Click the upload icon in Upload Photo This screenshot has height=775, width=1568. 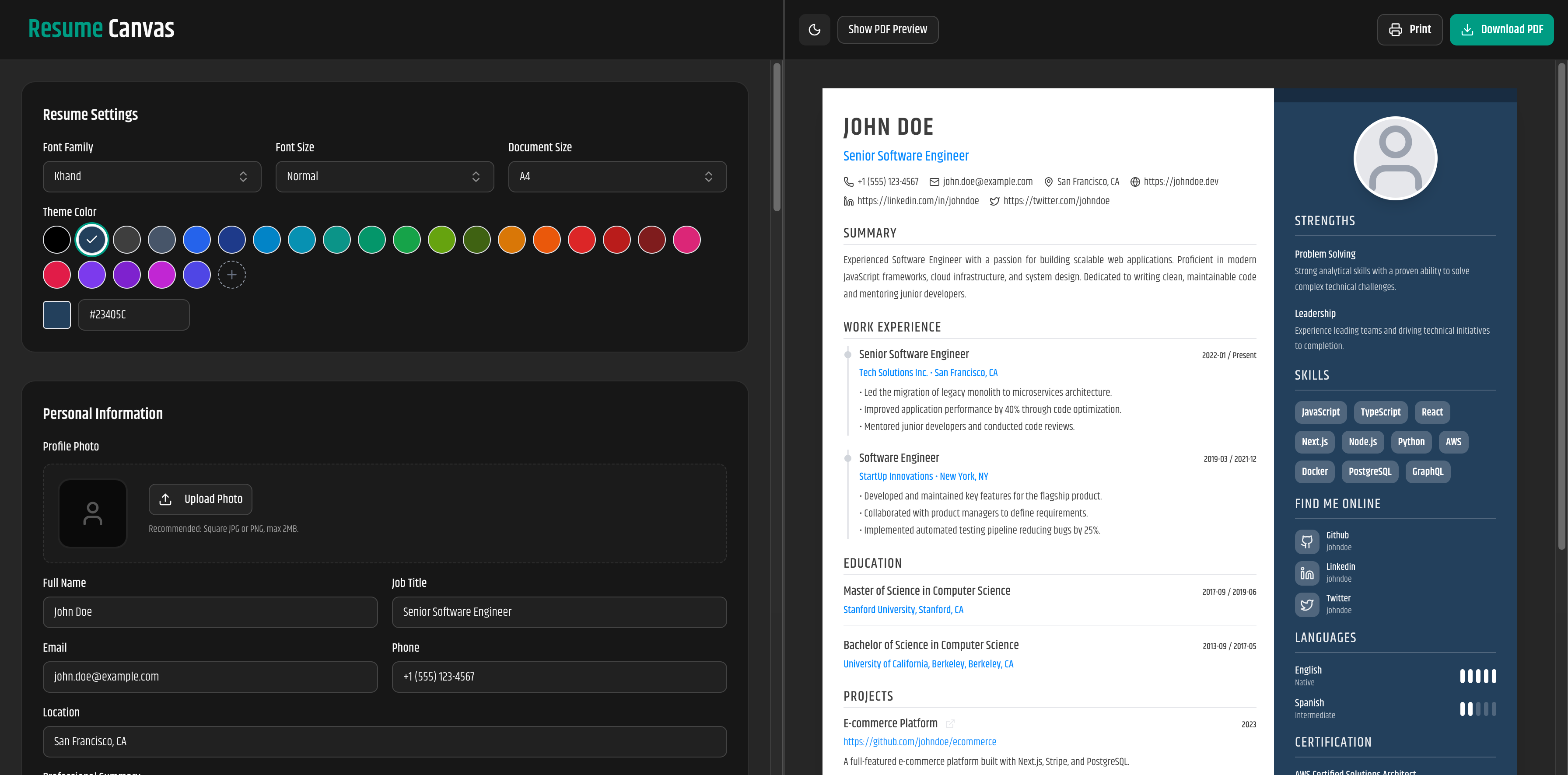tap(165, 499)
